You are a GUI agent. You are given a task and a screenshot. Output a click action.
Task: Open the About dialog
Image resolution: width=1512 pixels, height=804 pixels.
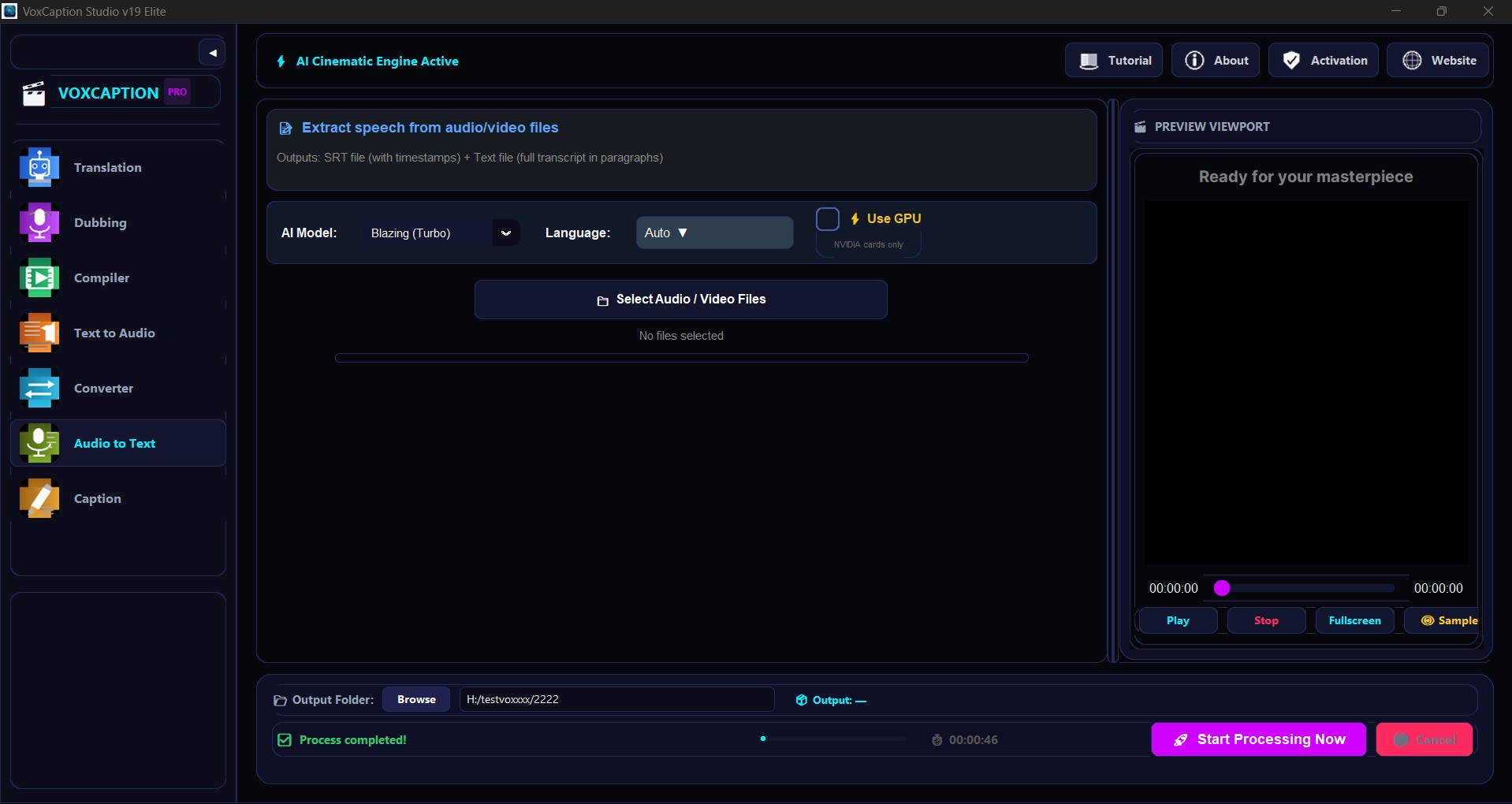click(1216, 60)
